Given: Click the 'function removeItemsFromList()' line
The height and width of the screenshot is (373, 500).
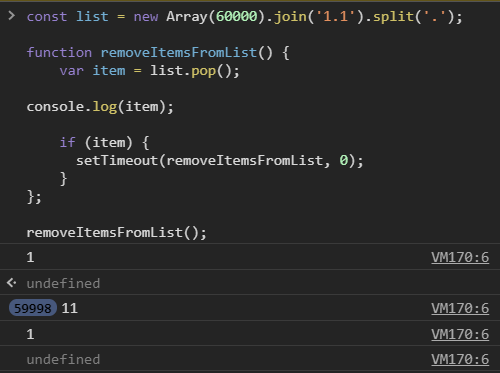Looking at the screenshot, I should pyautogui.click(x=158, y=53).
